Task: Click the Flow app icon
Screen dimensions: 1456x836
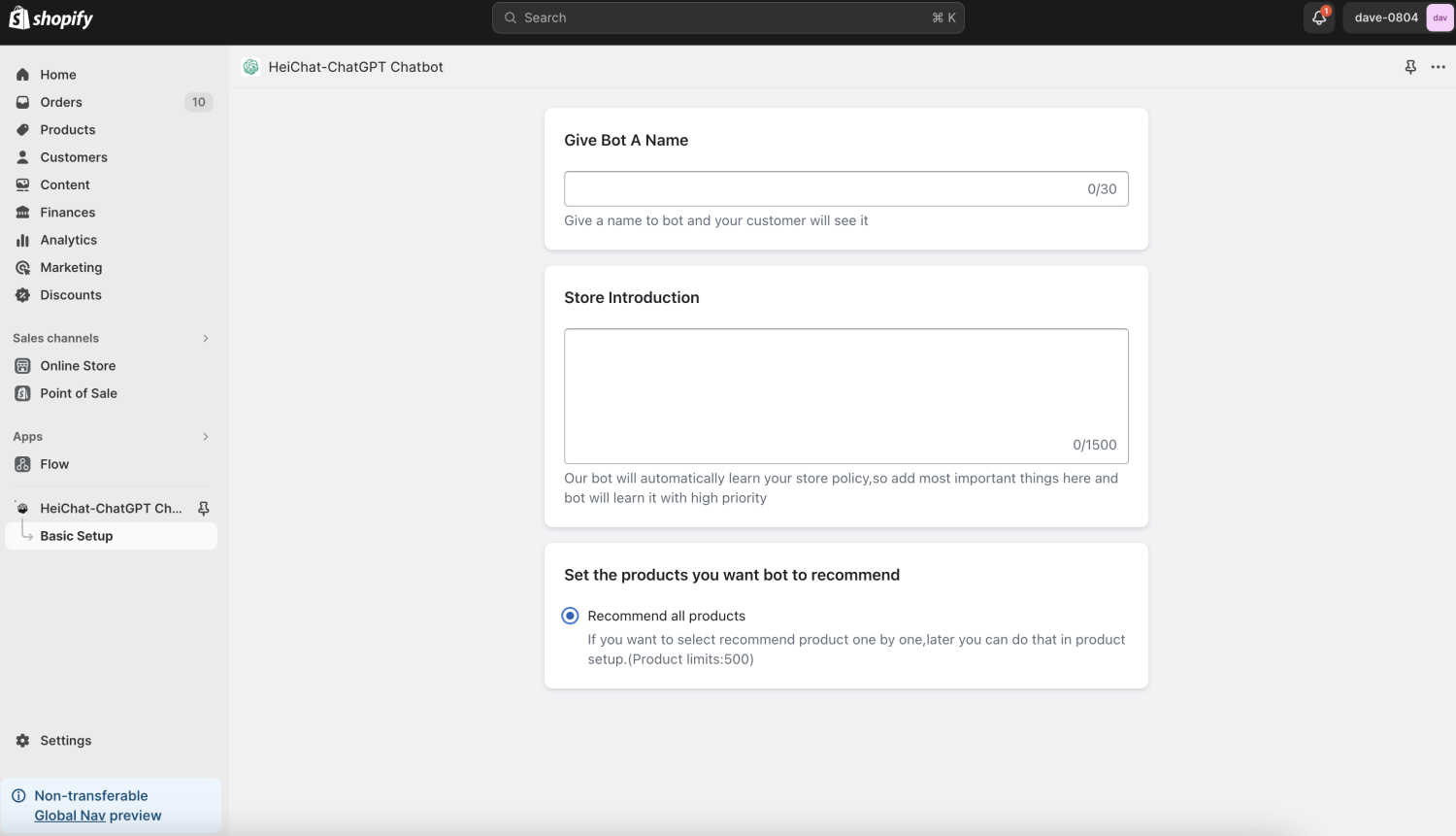Action: click(x=22, y=464)
